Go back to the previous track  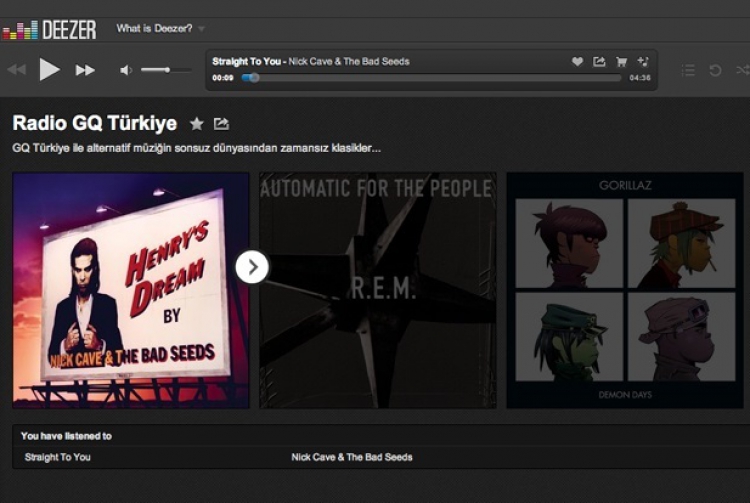[x=16, y=70]
